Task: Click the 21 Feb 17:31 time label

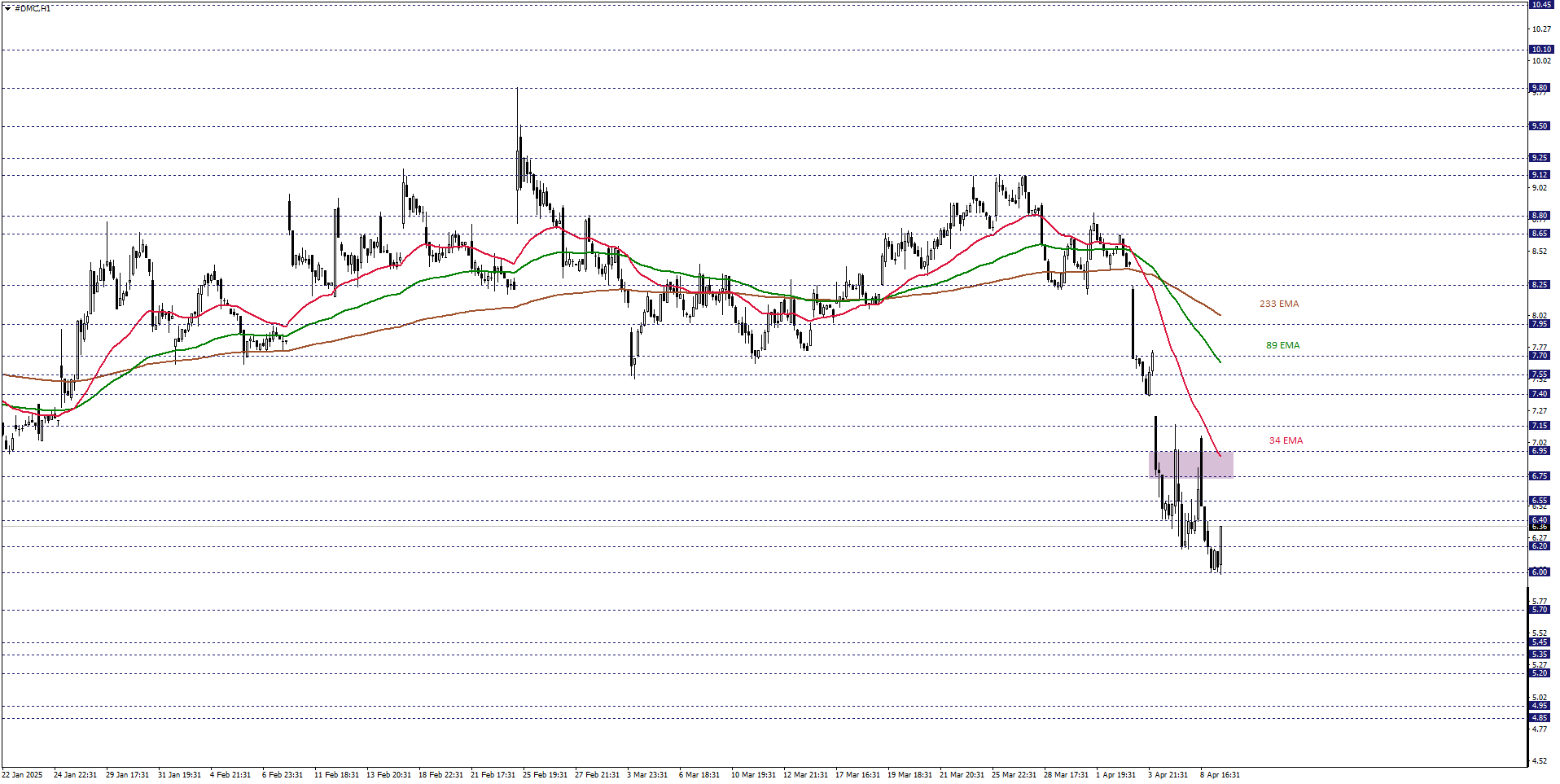Action: point(493,775)
